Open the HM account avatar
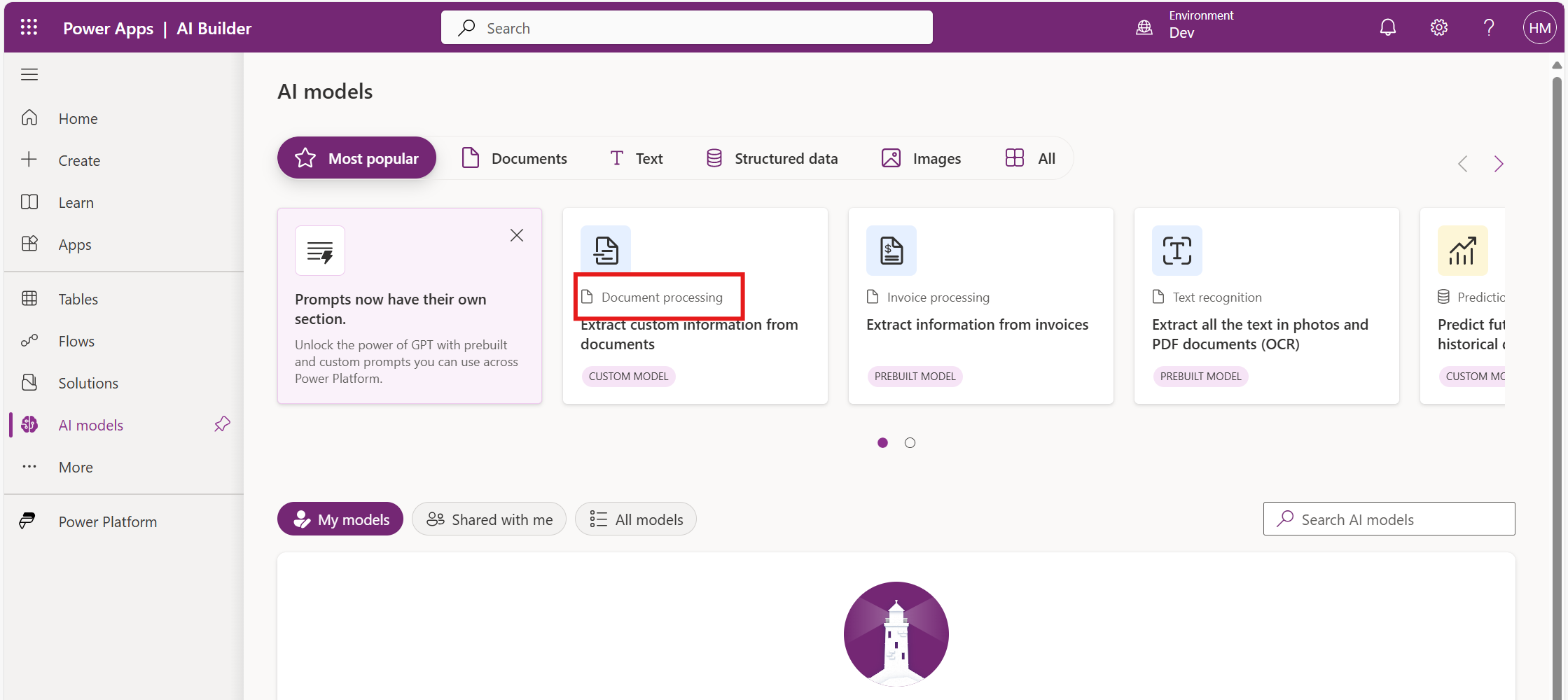This screenshot has height=700, width=1568. click(1539, 28)
